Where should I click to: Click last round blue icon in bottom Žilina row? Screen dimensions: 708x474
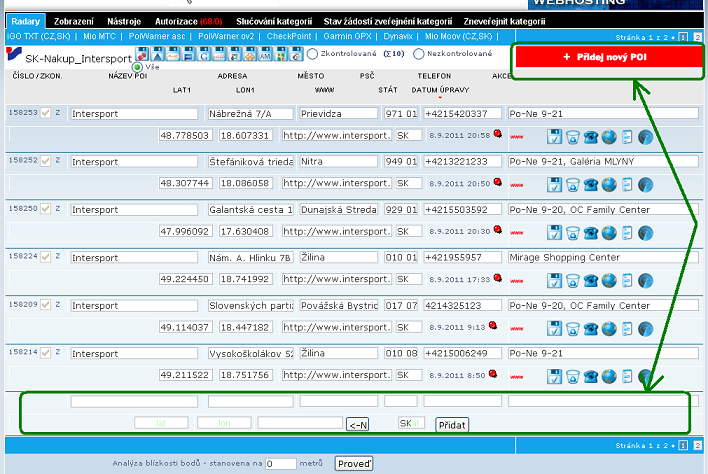(x=645, y=376)
